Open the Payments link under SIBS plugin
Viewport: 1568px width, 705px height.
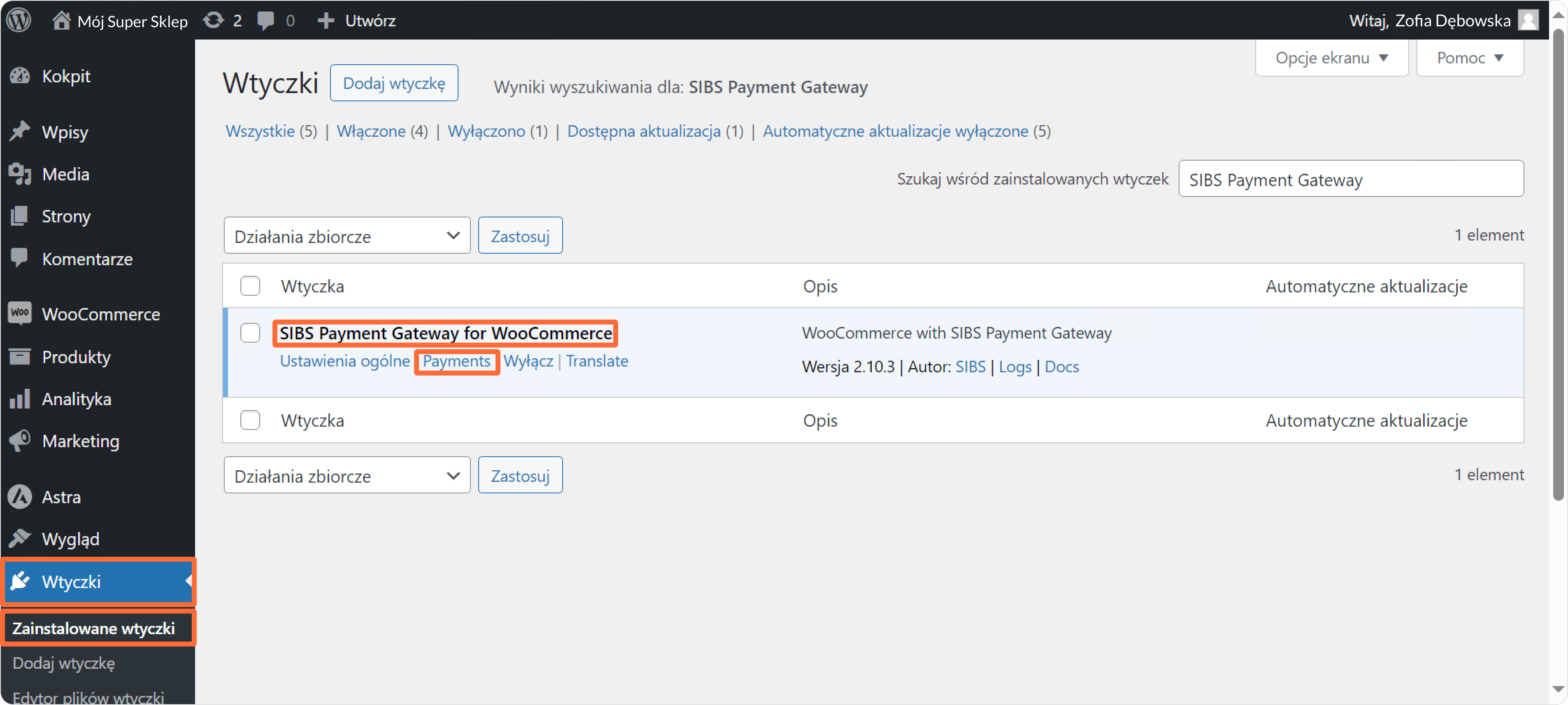(456, 361)
